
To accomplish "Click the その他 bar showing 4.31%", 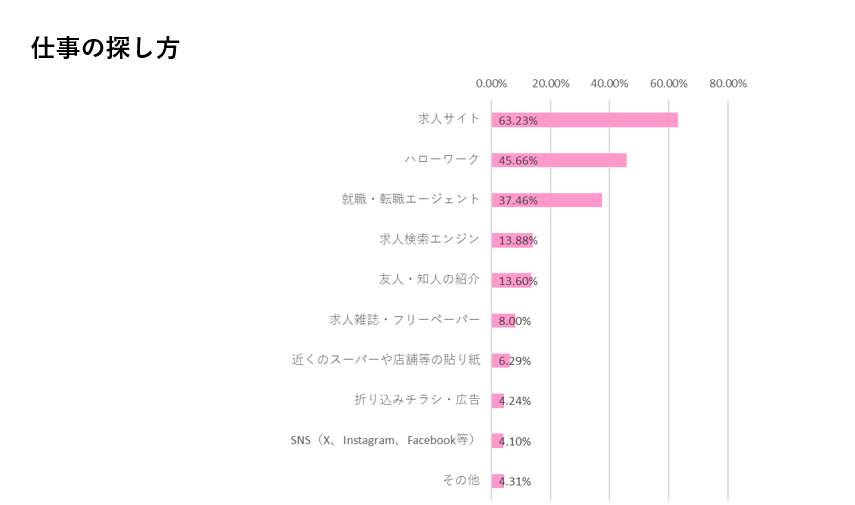I will tap(497, 480).
